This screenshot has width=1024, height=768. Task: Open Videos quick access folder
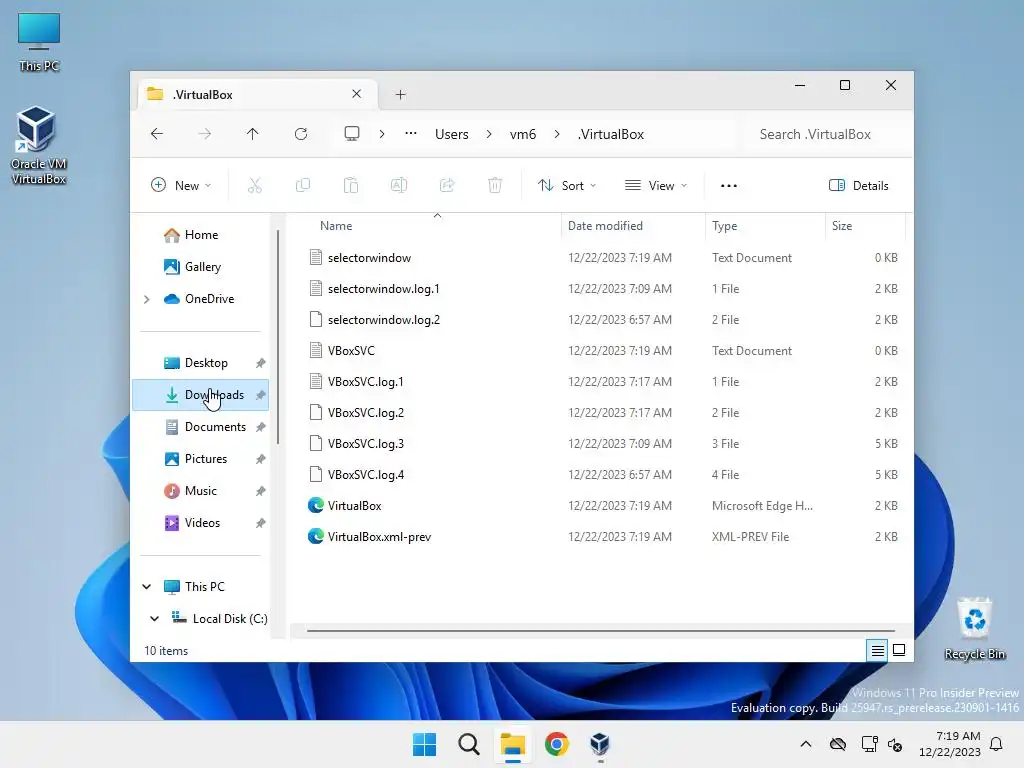[201, 522]
